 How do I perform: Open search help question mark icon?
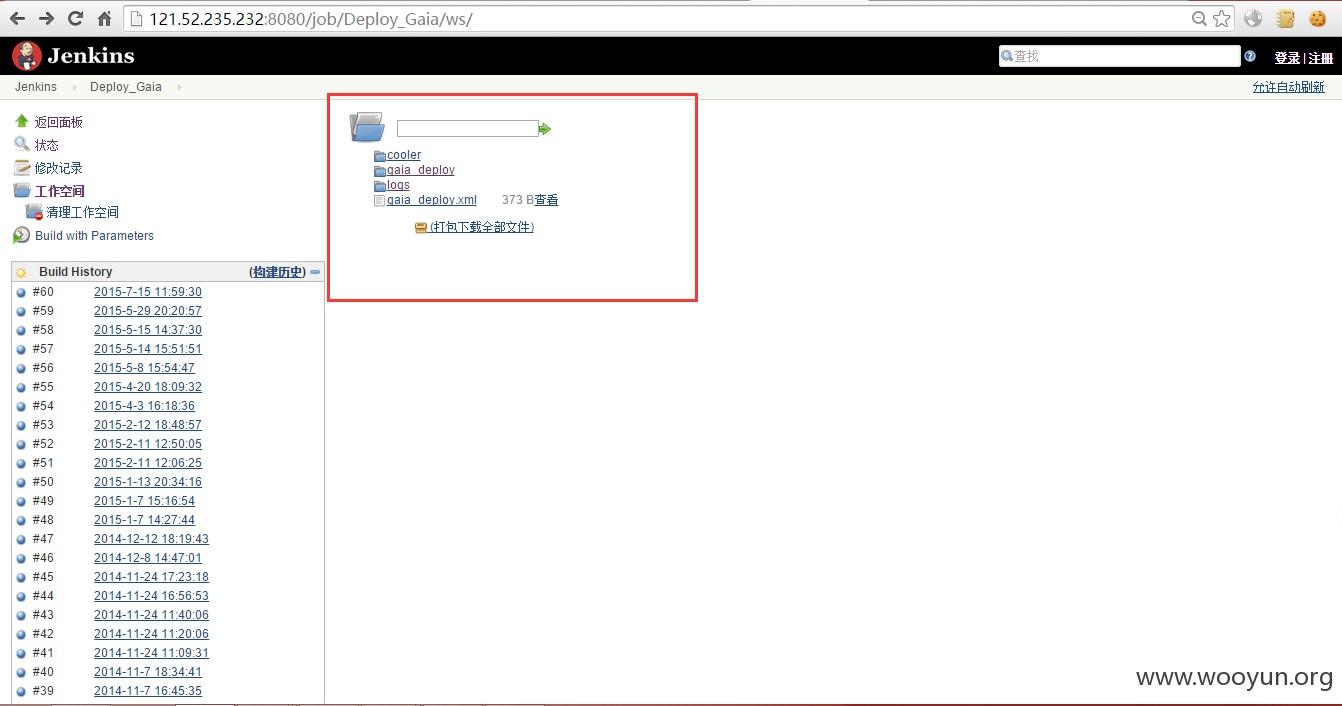1250,56
